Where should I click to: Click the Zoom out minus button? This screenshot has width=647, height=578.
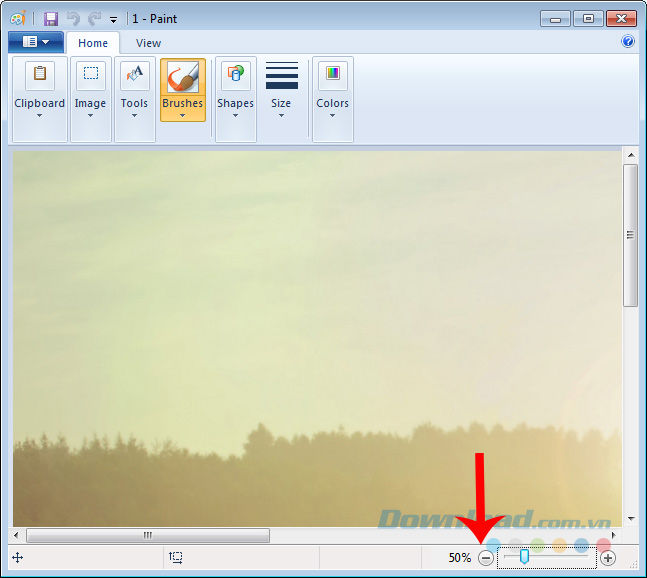(x=486, y=558)
